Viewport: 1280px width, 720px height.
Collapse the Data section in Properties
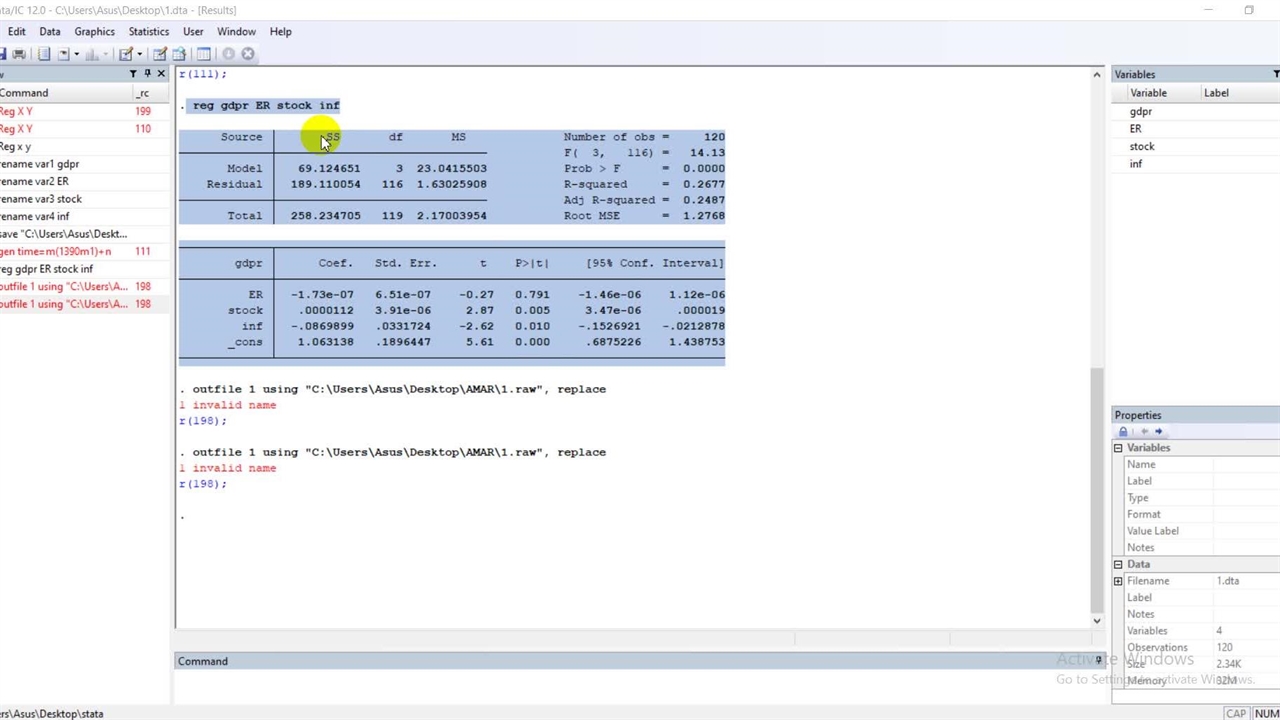click(1118, 565)
